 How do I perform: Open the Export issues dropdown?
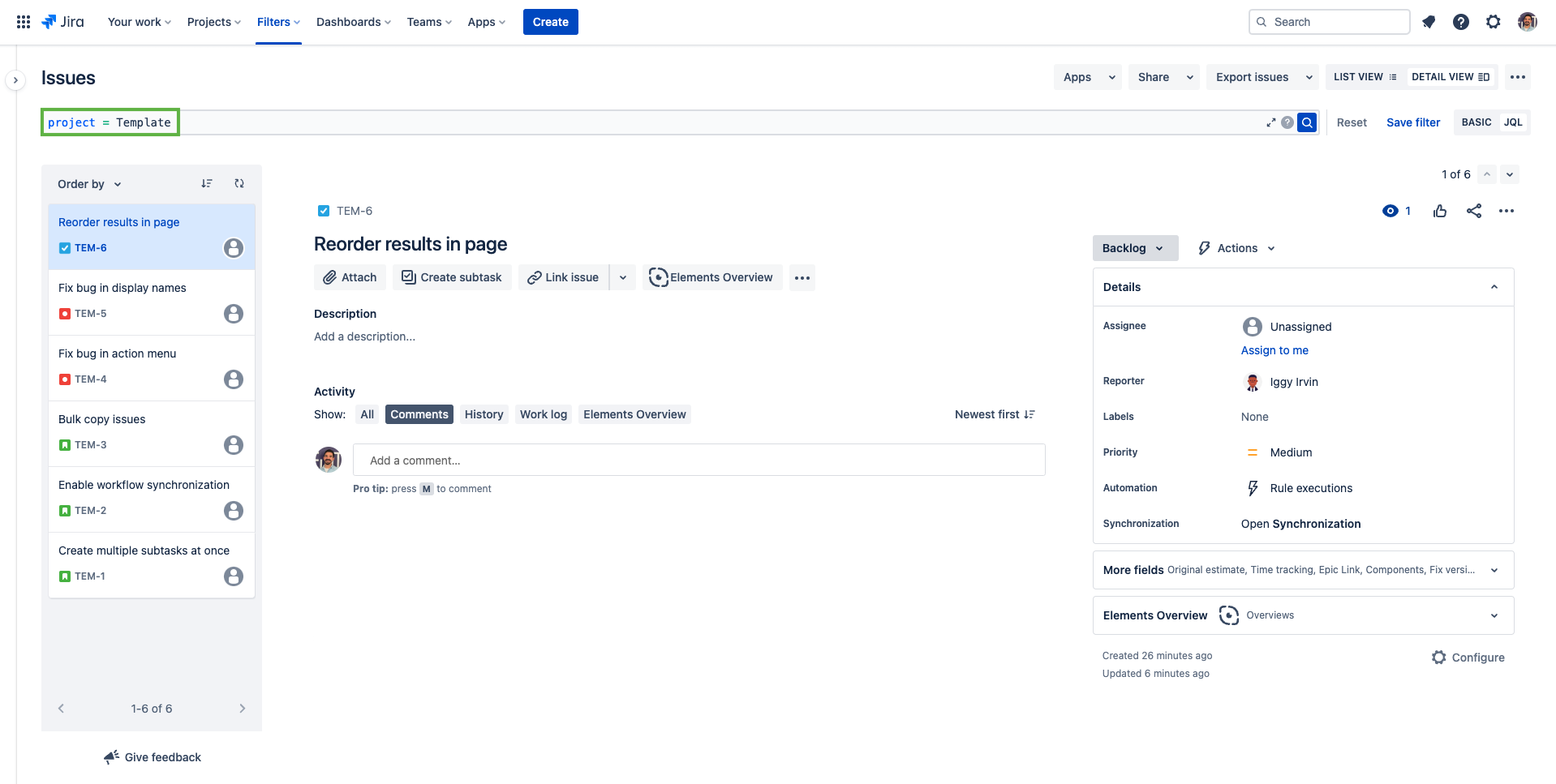click(1262, 77)
